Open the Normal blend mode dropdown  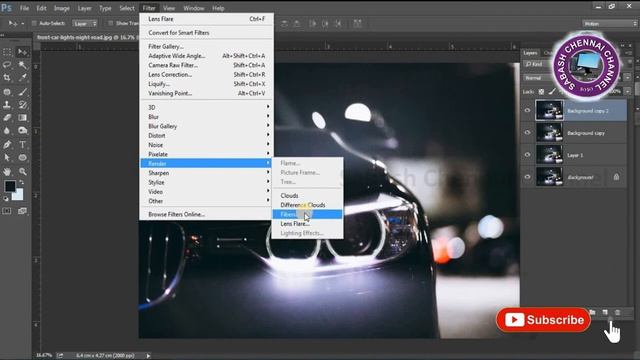539,78
